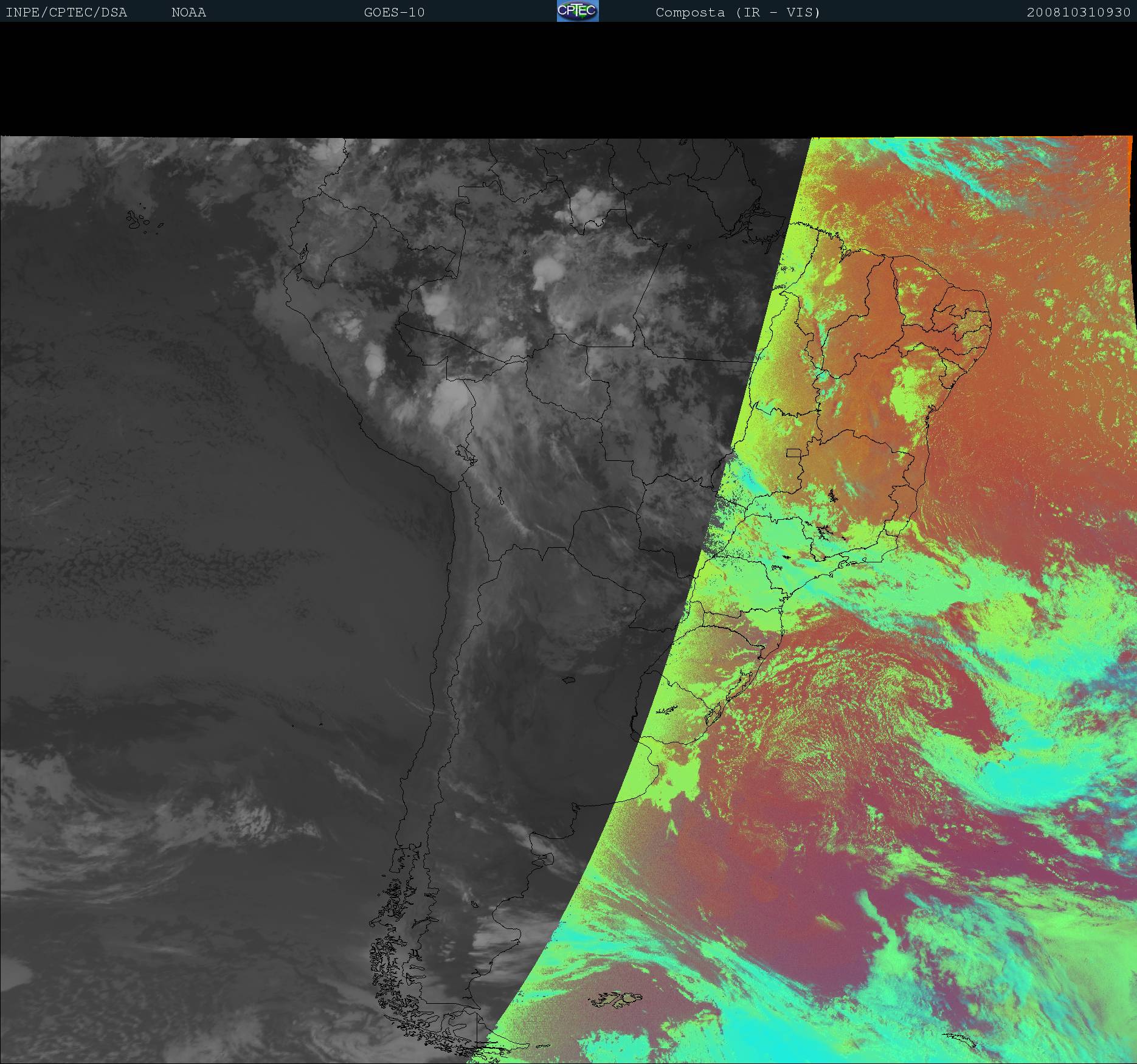This screenshot has width=1137, height=1064.
Task: Click the South Georgia island outline in the Atlantic
Action: pyautogui.click(x=961, y=1038)
